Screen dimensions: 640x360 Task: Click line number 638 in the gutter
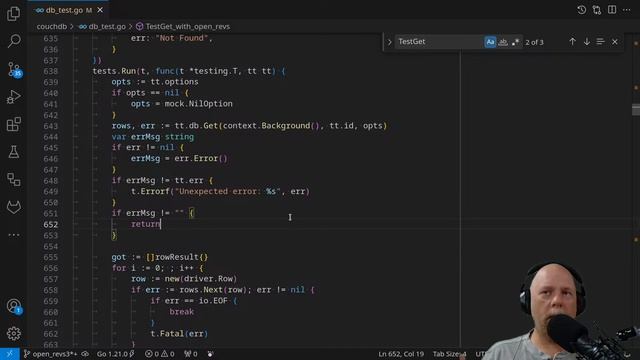[51, 71]
